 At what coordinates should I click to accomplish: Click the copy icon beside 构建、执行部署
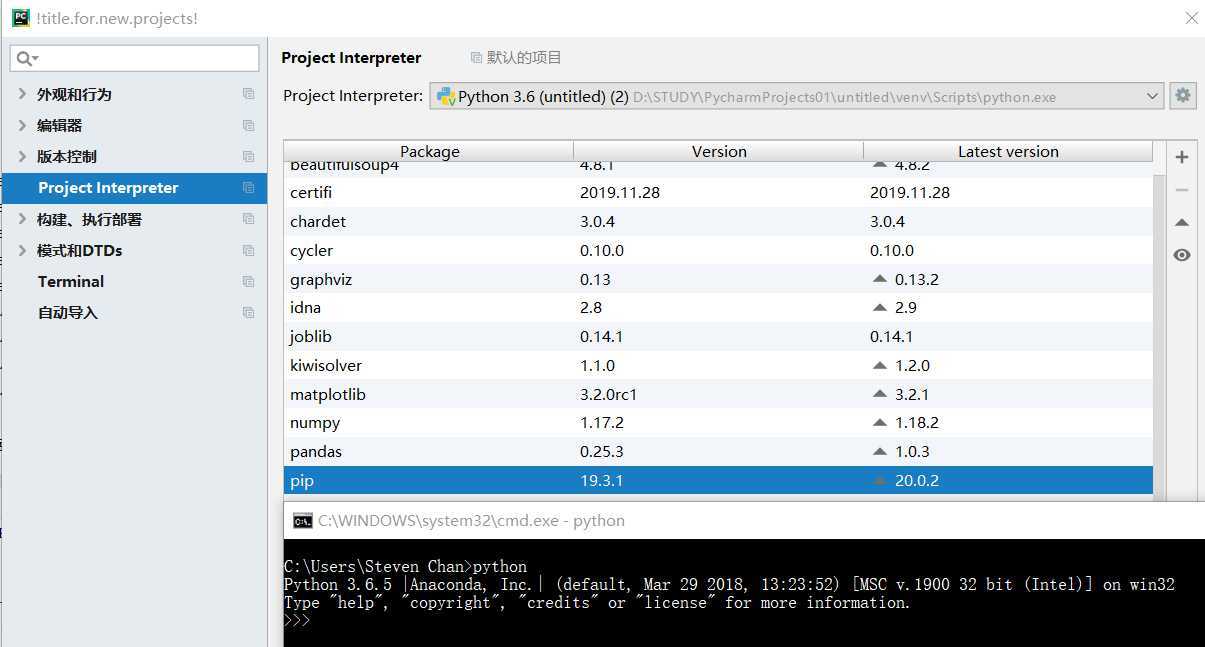point(248,219)
